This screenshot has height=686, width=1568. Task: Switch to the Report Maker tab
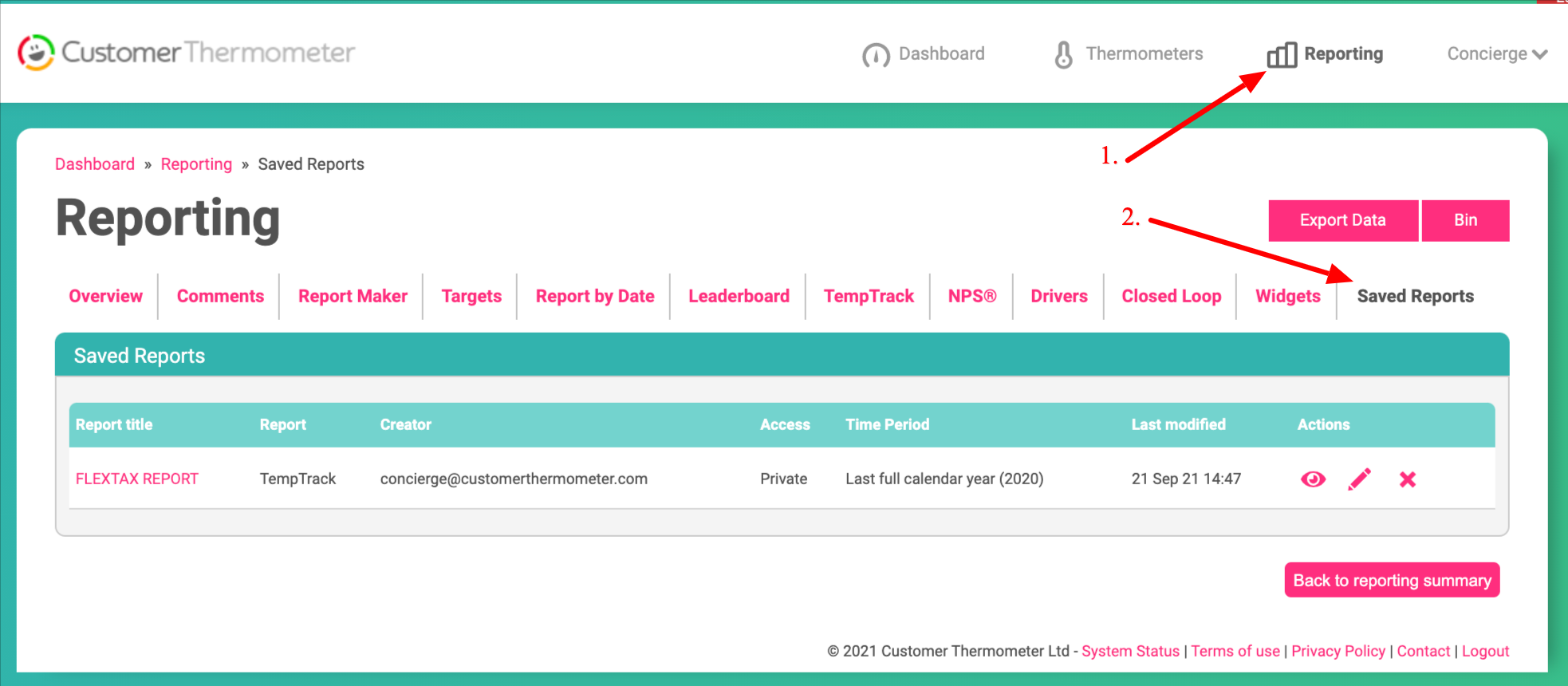tap(353, 296)
